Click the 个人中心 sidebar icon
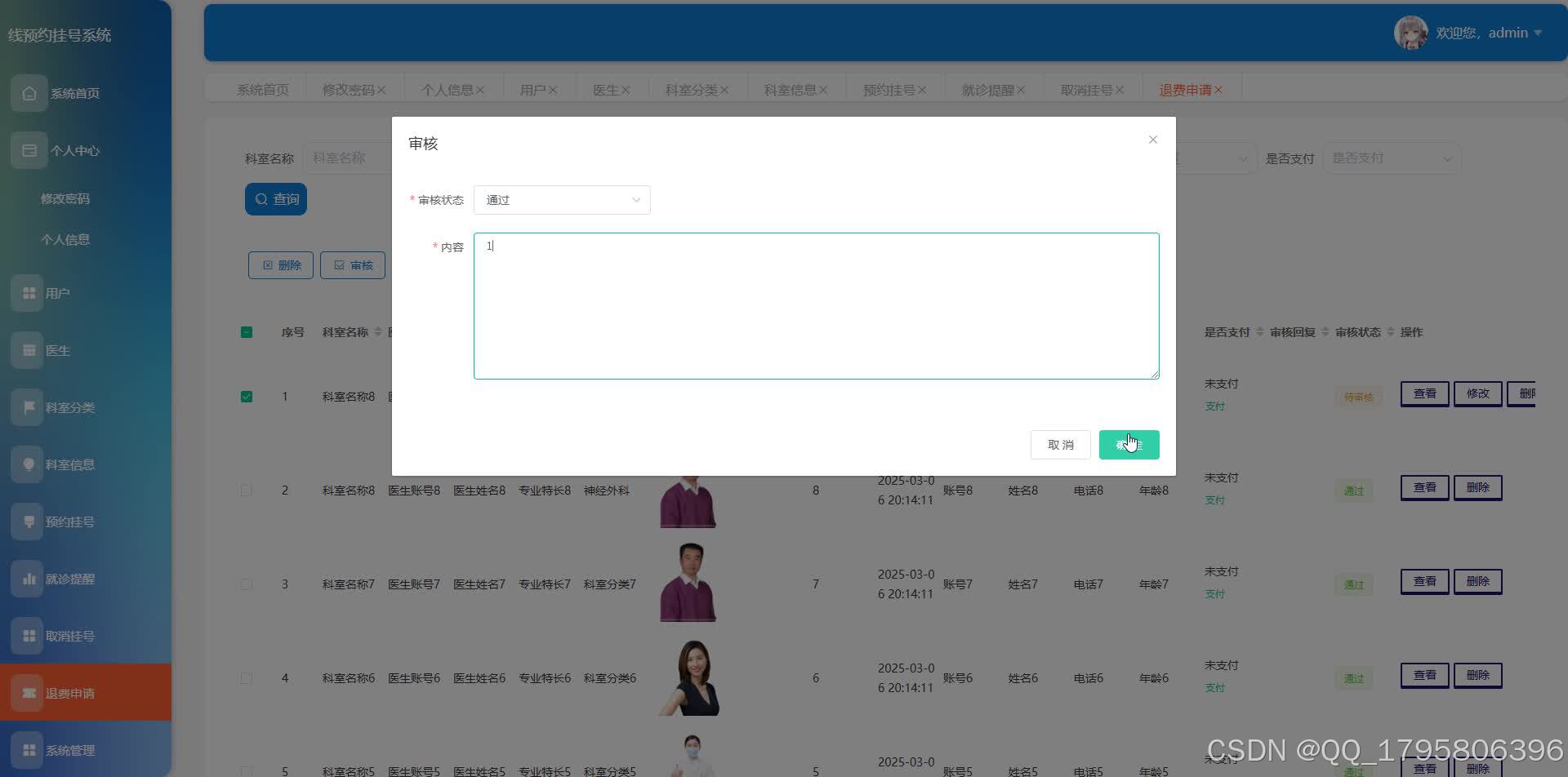 click(x=29, y=150)
